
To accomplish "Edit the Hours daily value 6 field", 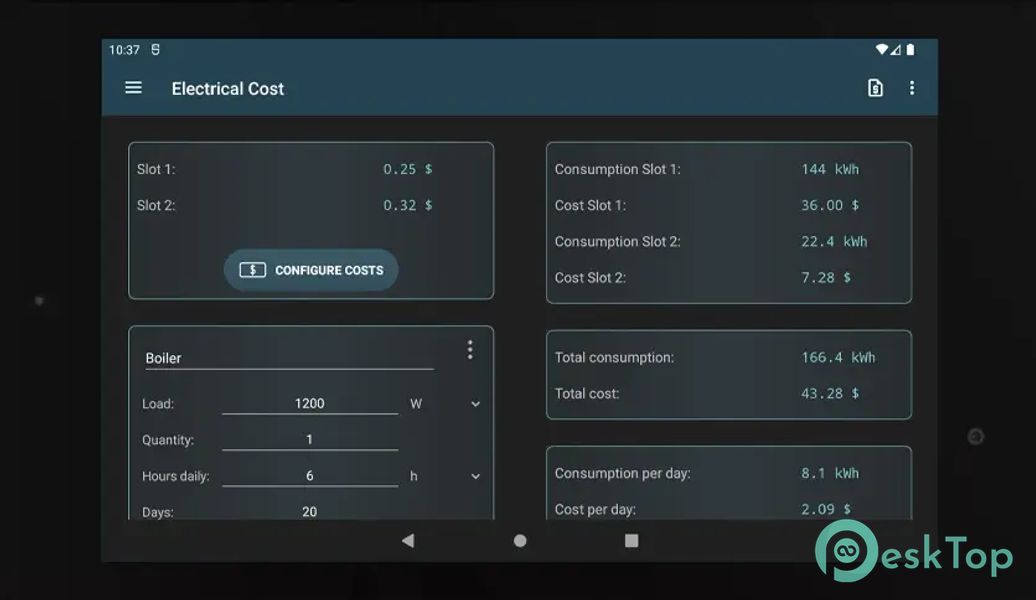I will (x=310, y=476).
